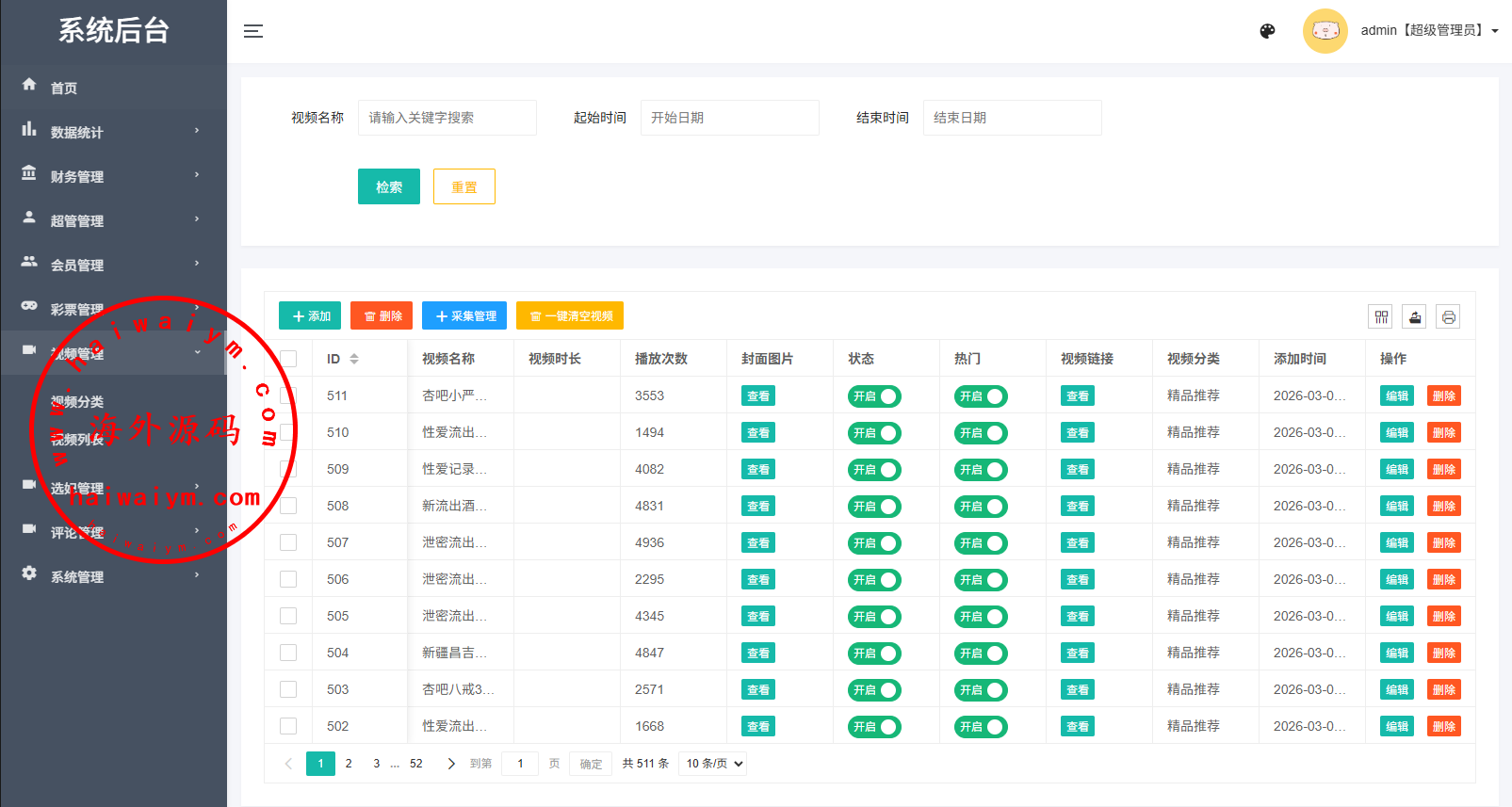
Task: Toggle status switch for video ID 511
Action: pos(874,396)
